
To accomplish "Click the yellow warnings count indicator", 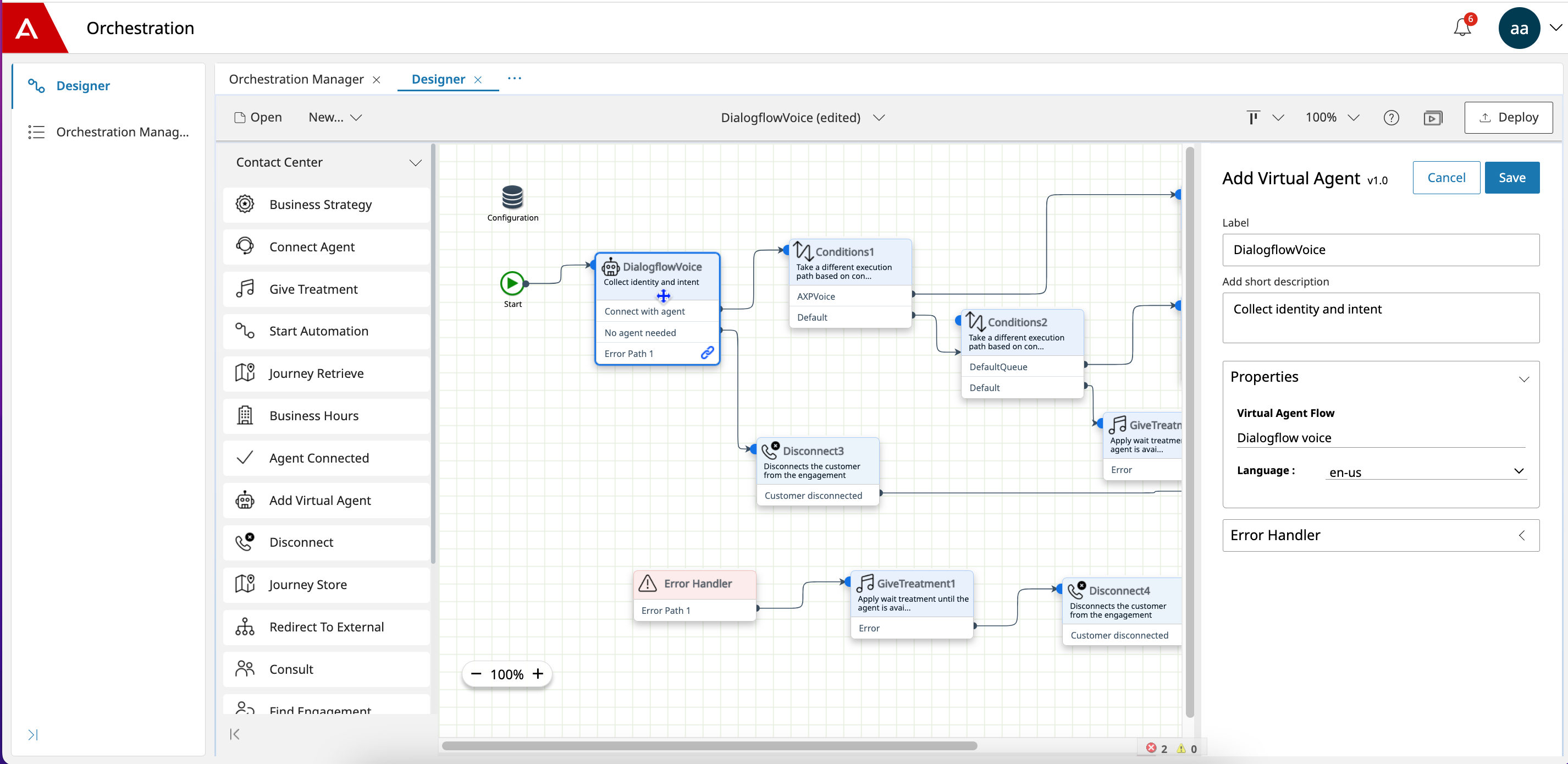I will click(1187, 748).
